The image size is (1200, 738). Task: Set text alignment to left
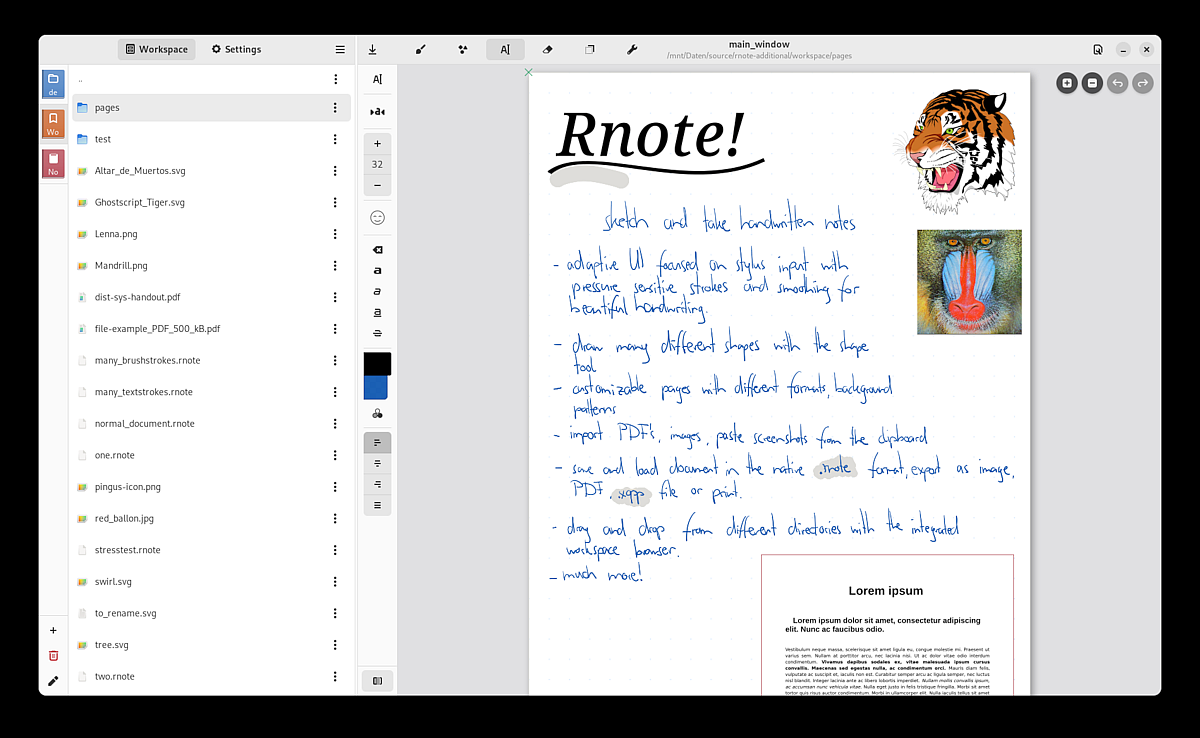coord(377,443)
